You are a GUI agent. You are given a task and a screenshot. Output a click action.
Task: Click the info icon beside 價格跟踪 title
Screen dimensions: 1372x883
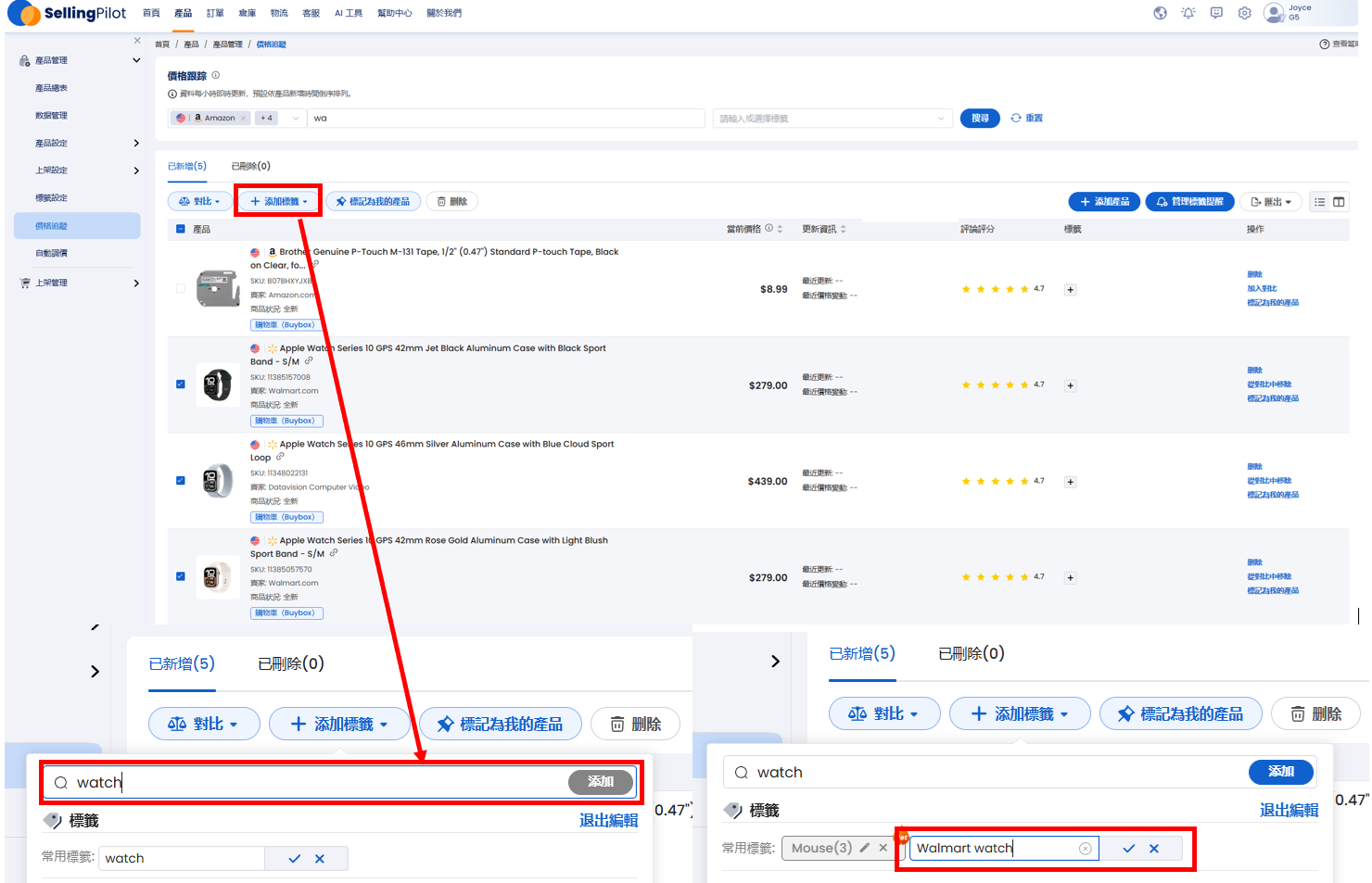coord(216,75)
